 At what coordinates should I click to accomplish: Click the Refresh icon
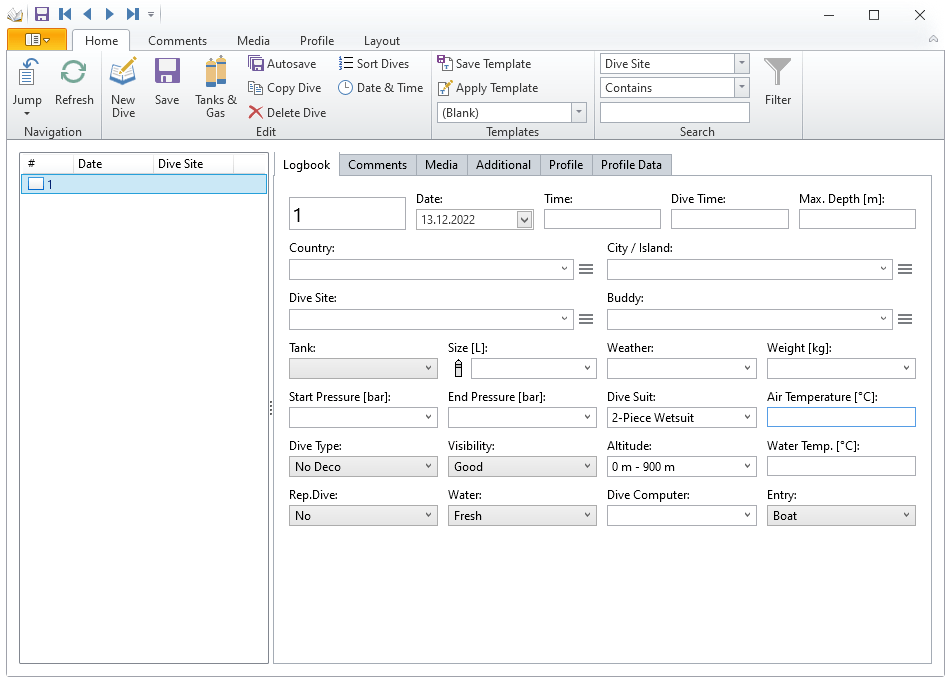(73, 73)
